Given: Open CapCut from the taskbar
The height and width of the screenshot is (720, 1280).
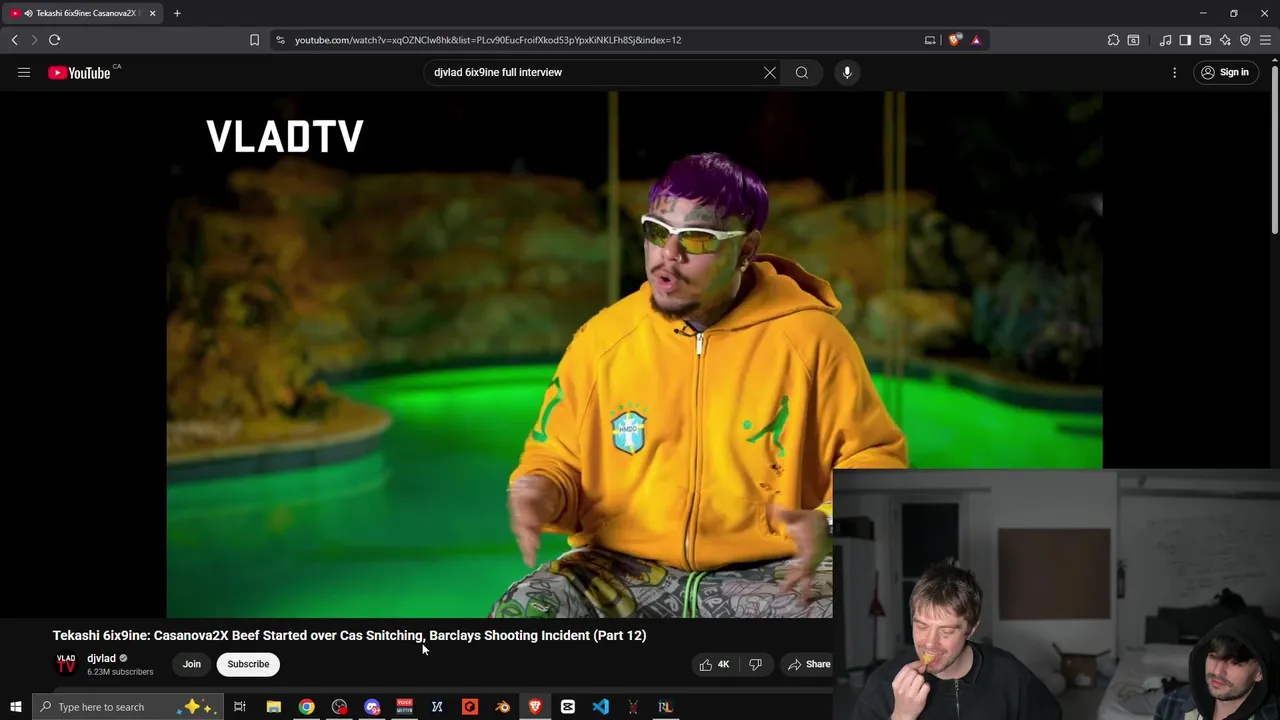Looking at the screenshot, I should tap(567, 707).
